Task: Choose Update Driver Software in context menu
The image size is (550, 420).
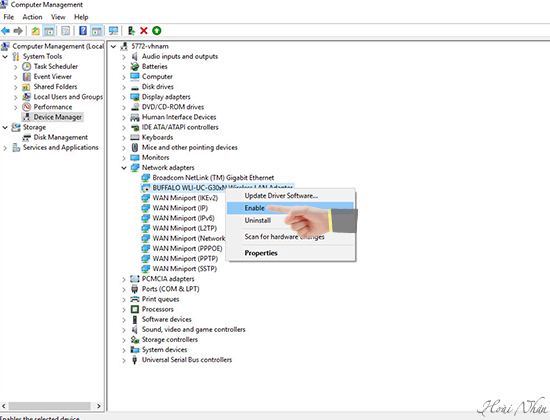Action: (281, 196)
